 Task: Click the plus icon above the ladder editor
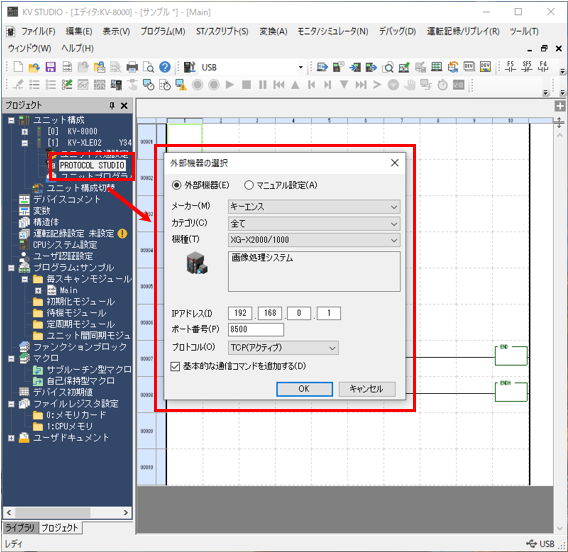560,106
